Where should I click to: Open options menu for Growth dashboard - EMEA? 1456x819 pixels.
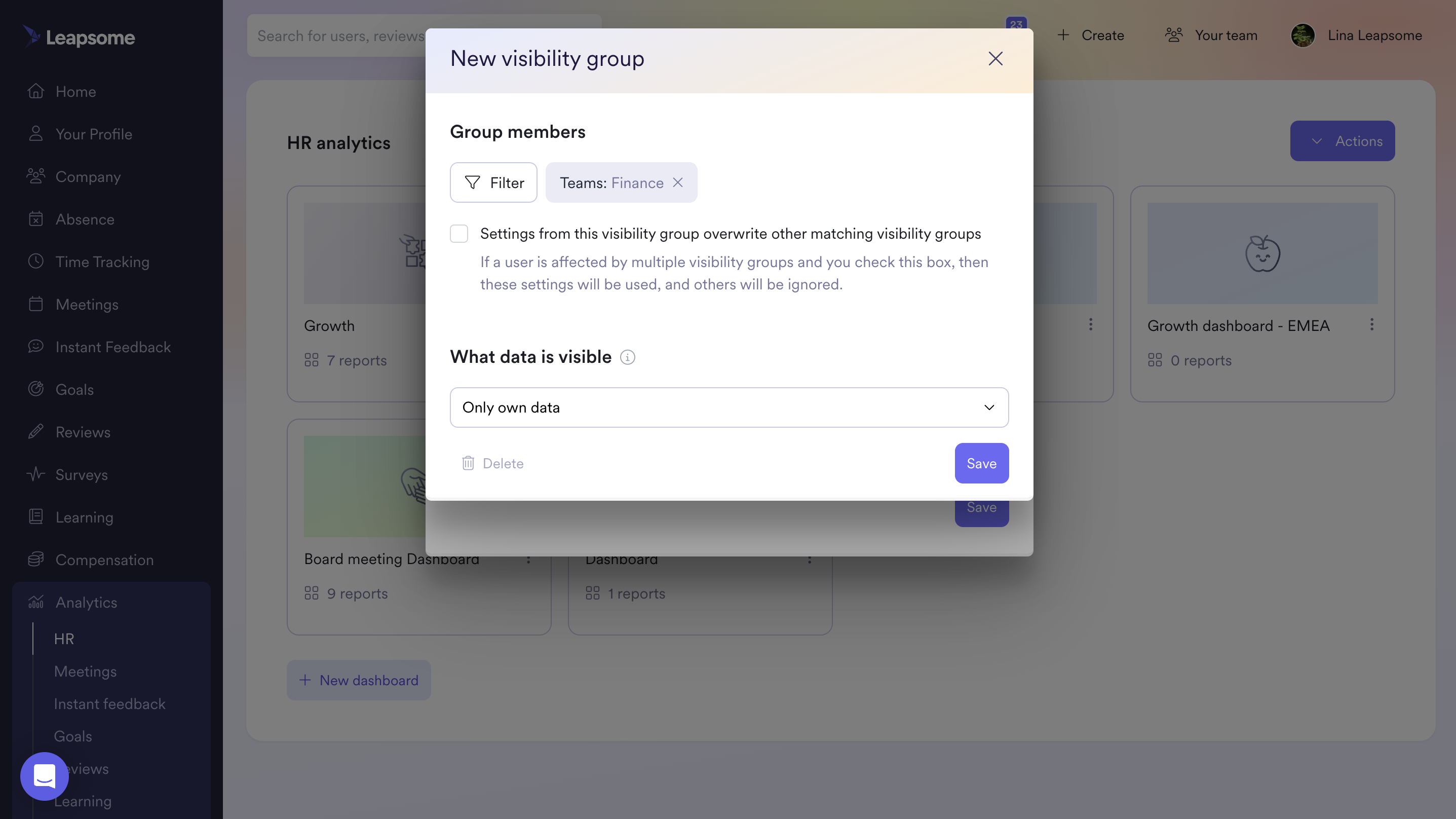pos(1372,325)
